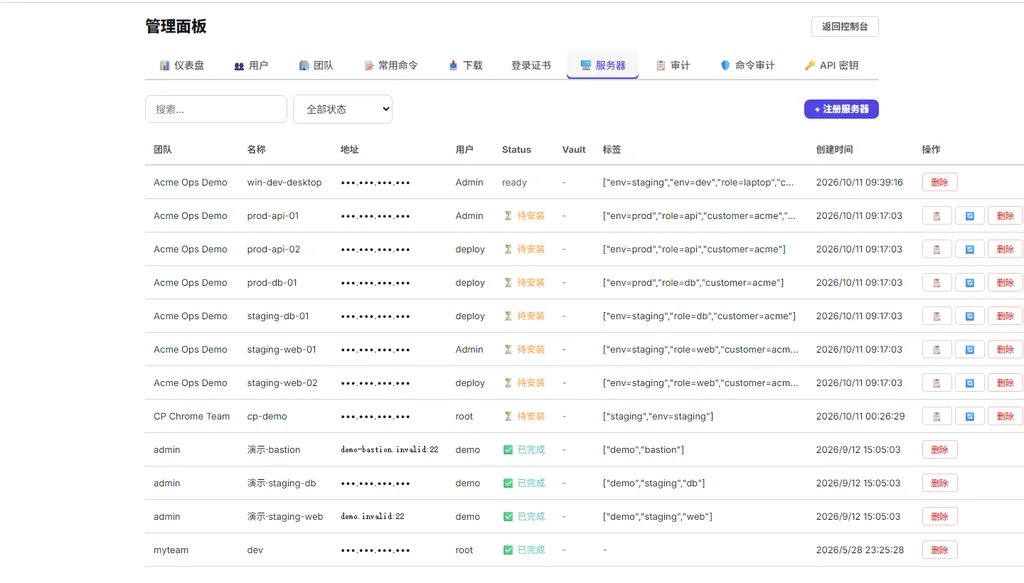Image resolution: width=1024 pixels, height=583 pixels.
Task: Open the 全部状态 status filter dropdown
Action: coord(343,109)
